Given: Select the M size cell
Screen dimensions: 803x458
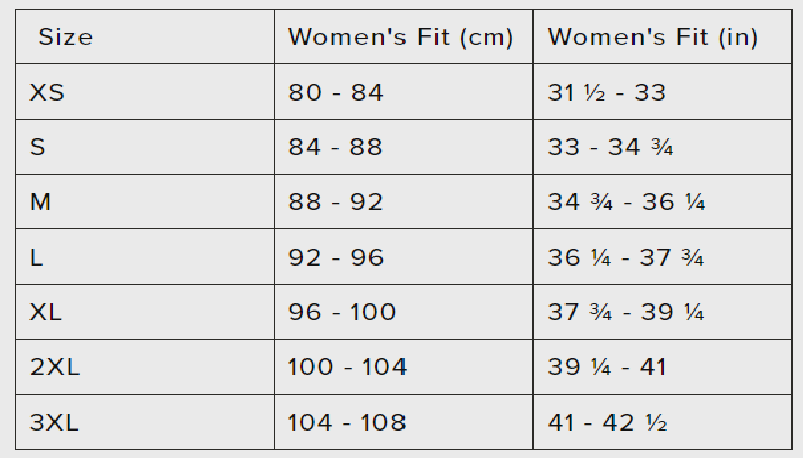Looking at the screenshot, I should [40, 203].
